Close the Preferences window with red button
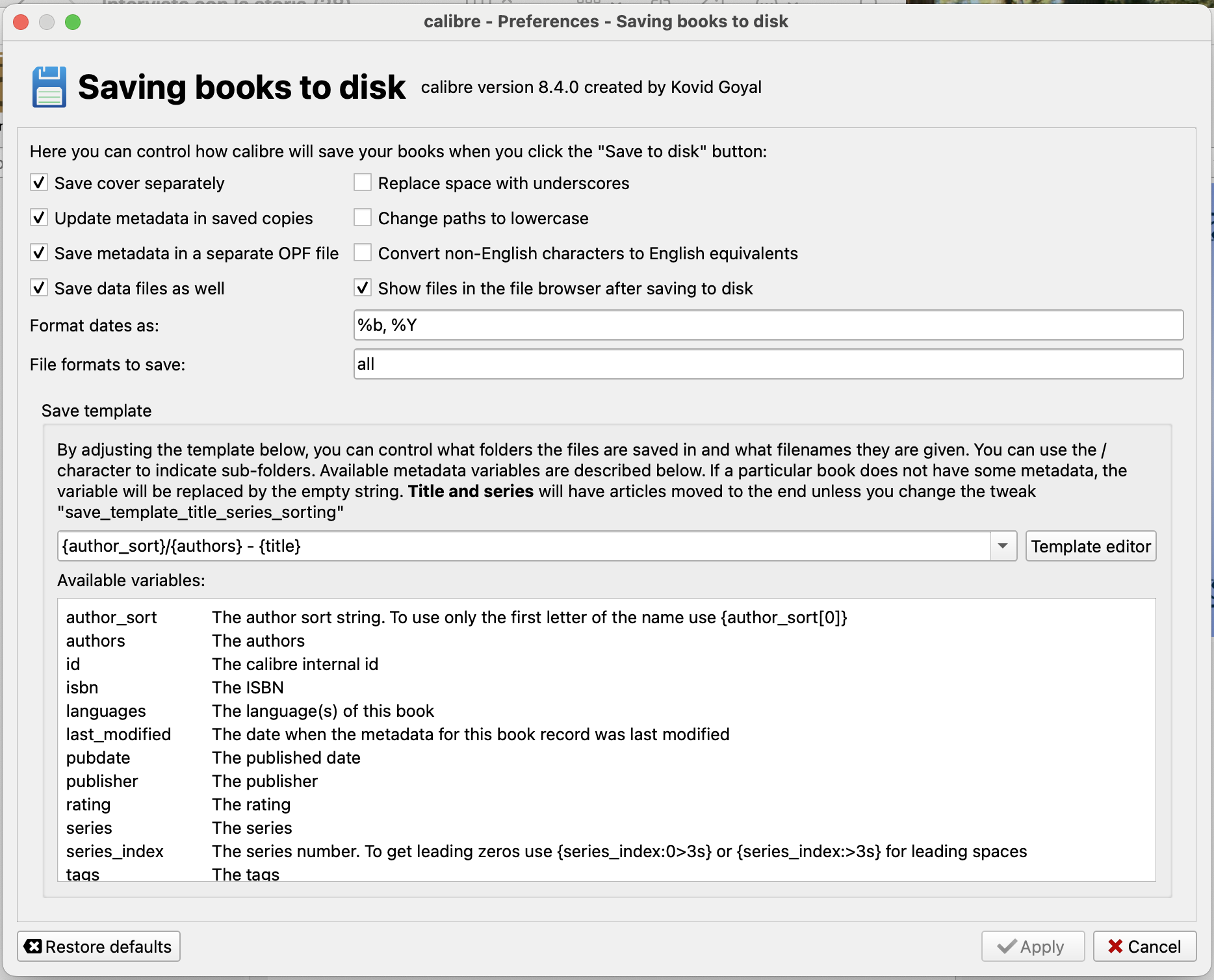The width and height of the screenshot is (1214, 980). tap(21, 22)
